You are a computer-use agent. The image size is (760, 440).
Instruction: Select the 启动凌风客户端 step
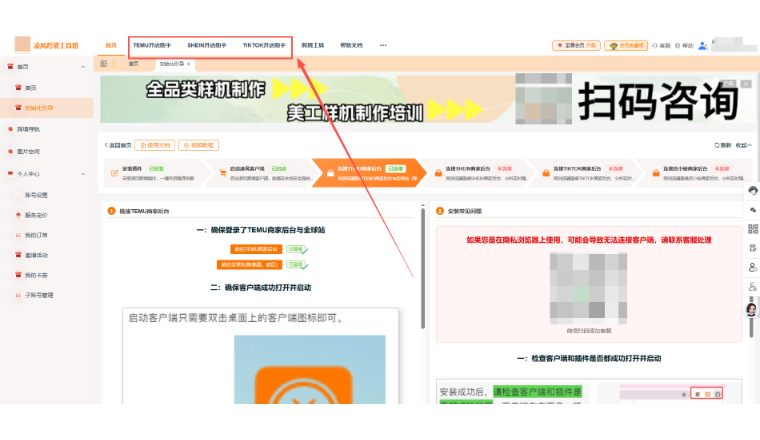pos(265,173)
